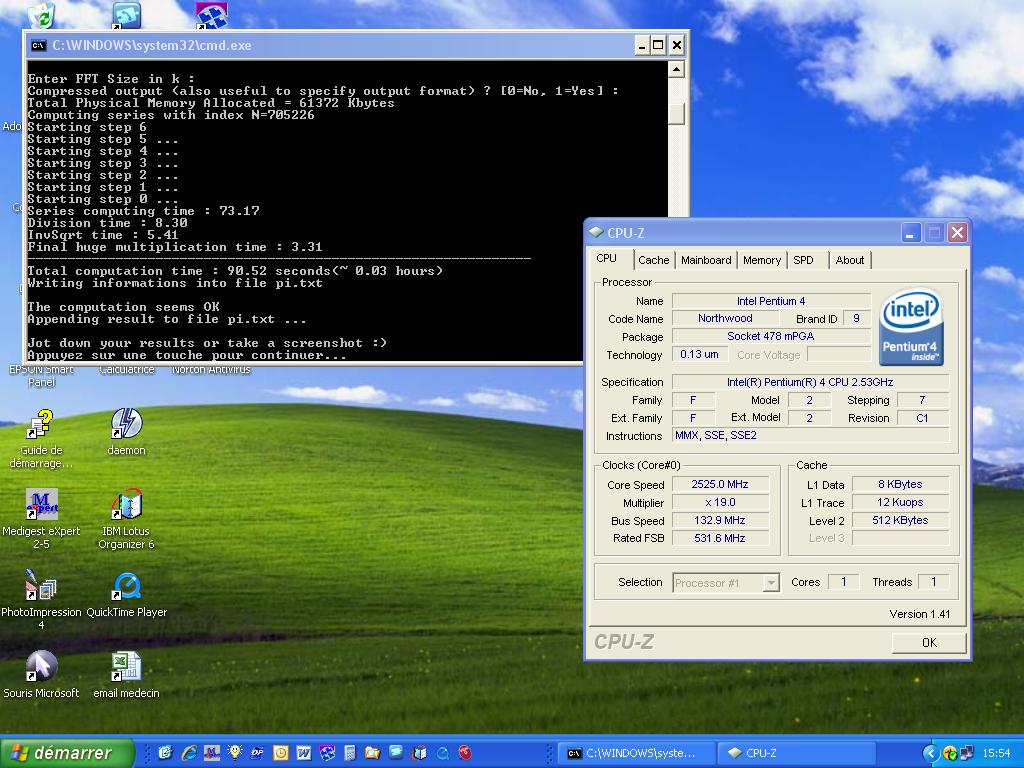The height and width of the screenshot is (768, 1024).
Task: Launch QuickTime from Quick Launch bar
Action: coord(442,752)
